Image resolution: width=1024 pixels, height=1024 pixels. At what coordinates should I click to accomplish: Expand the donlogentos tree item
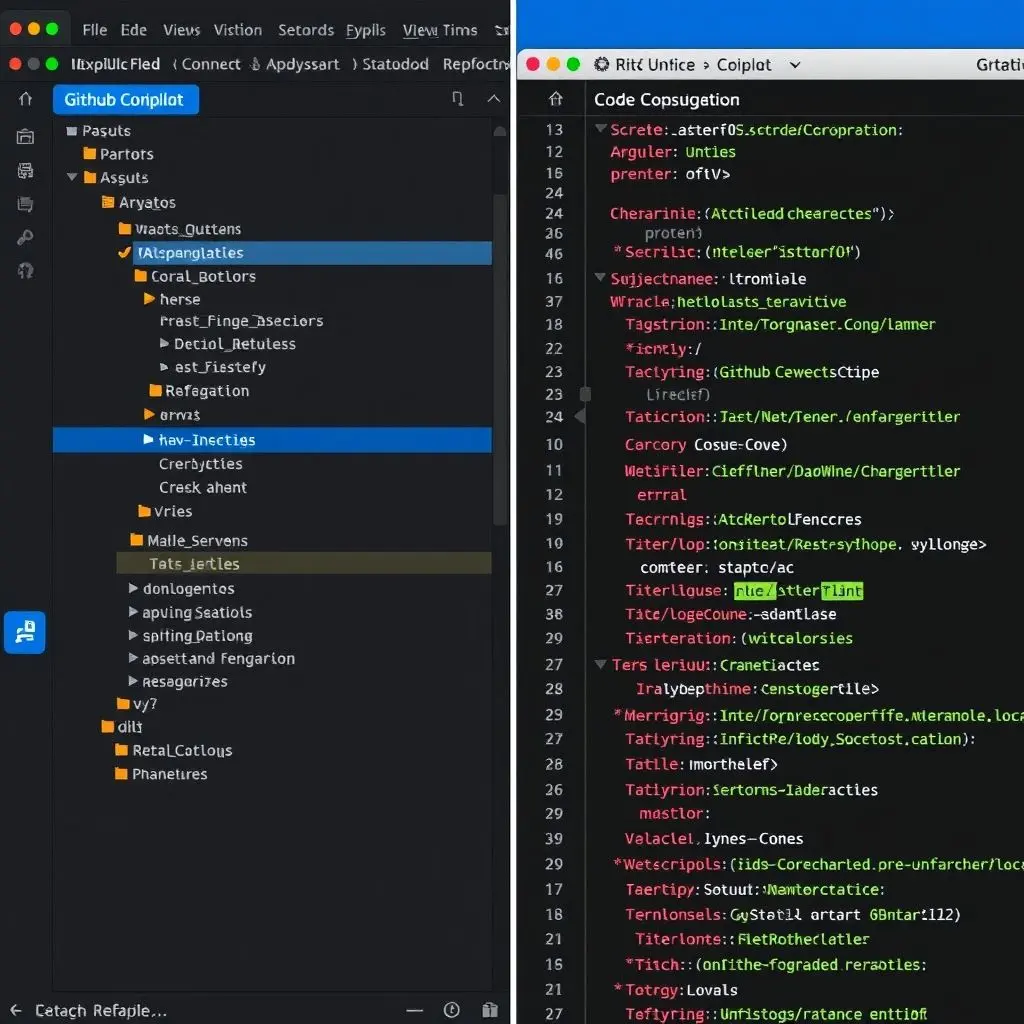coord(133,589)
